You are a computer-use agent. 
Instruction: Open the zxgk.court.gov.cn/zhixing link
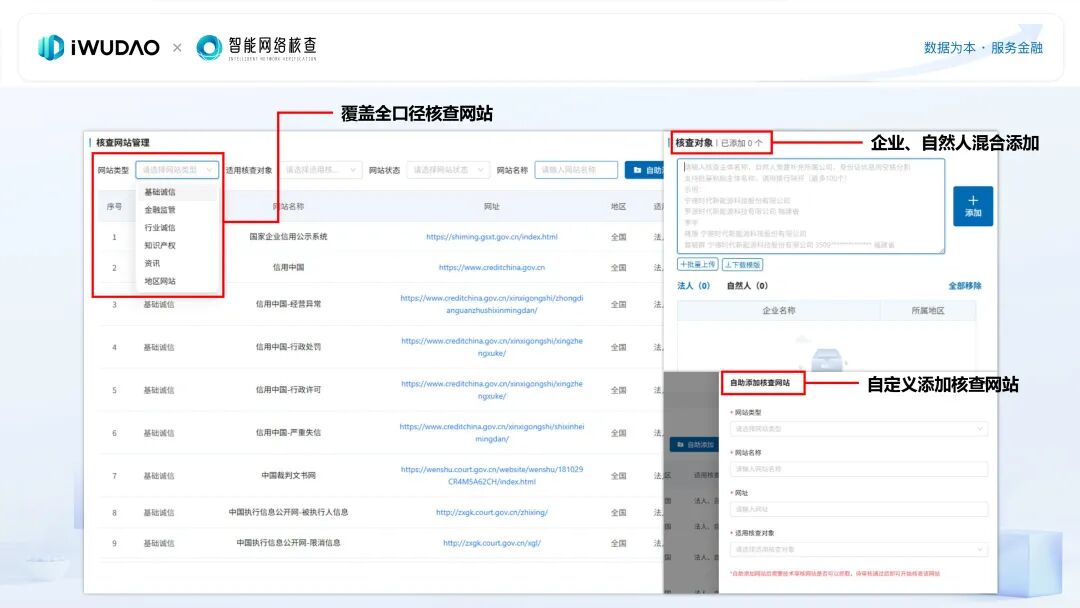(x=492, y=513)
